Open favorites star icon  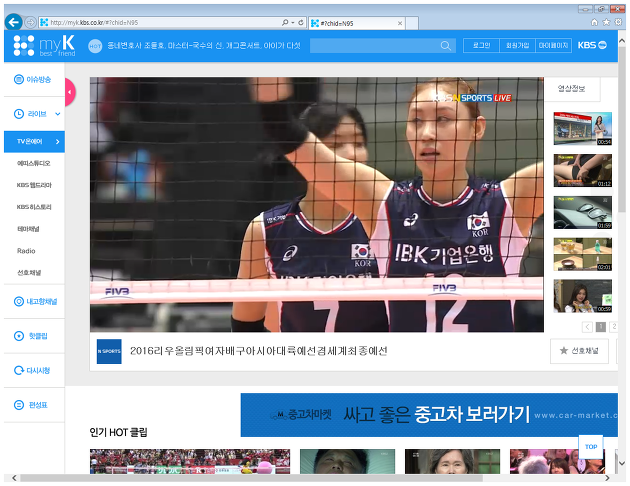pos(606,22)
